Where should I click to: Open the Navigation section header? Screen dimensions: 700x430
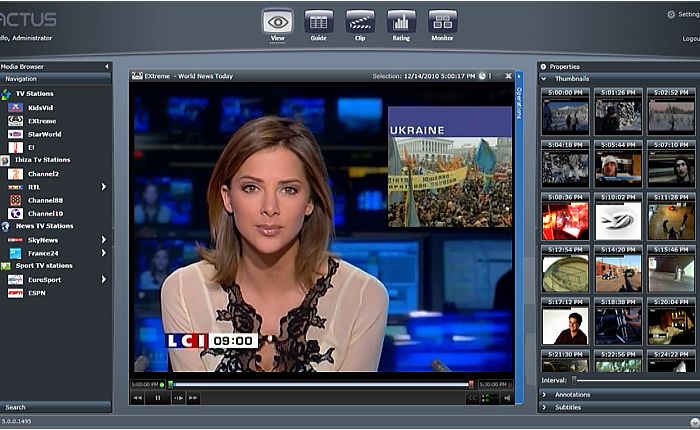click(x=55, y=79)
